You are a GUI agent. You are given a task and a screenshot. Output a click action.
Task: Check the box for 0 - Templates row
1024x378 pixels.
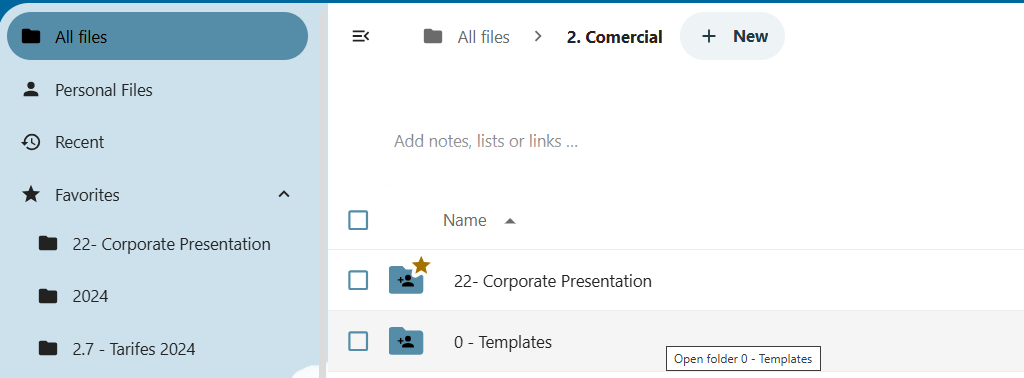(358, 341)
